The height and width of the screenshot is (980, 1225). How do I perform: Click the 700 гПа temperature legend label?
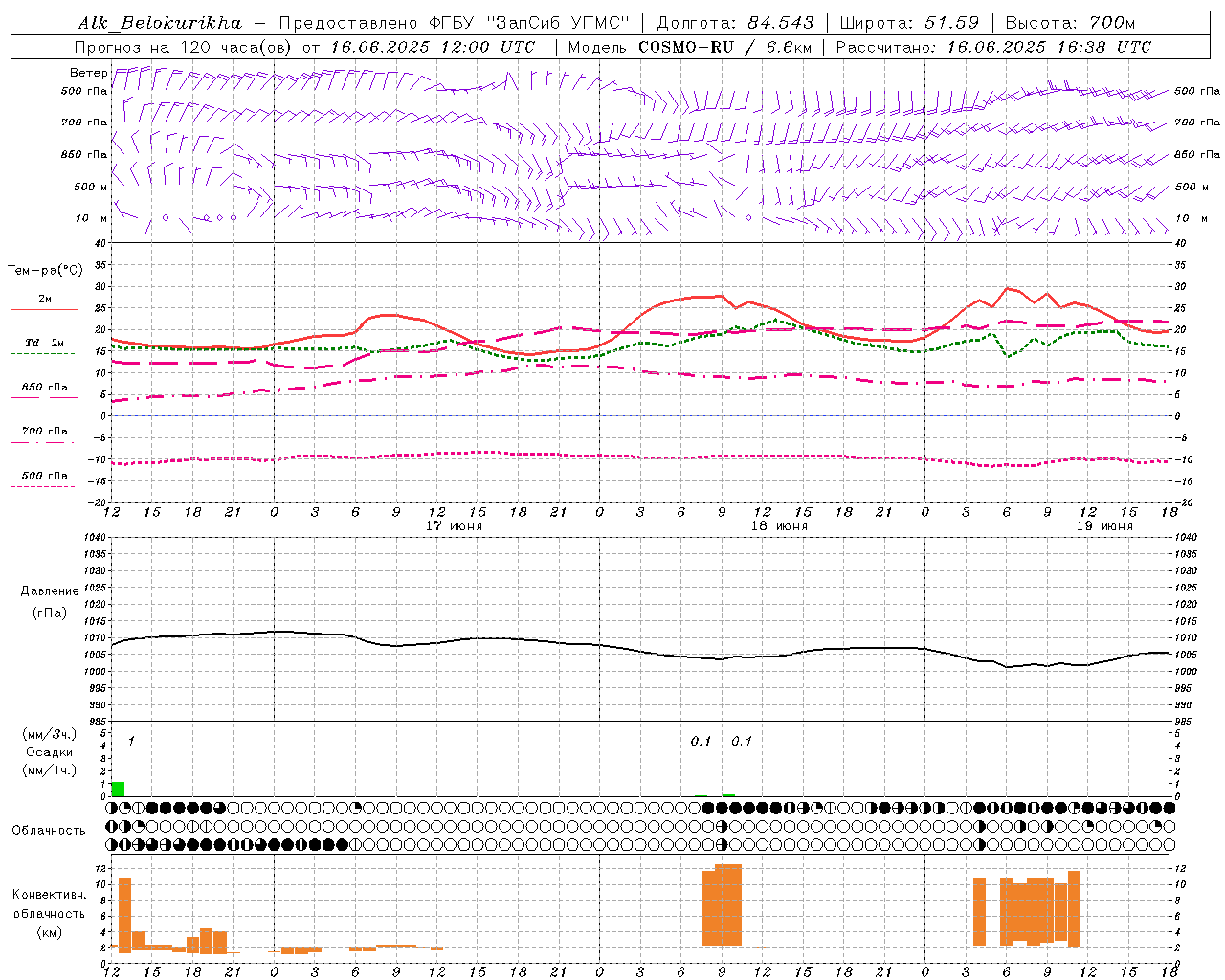tap(45, 431)
